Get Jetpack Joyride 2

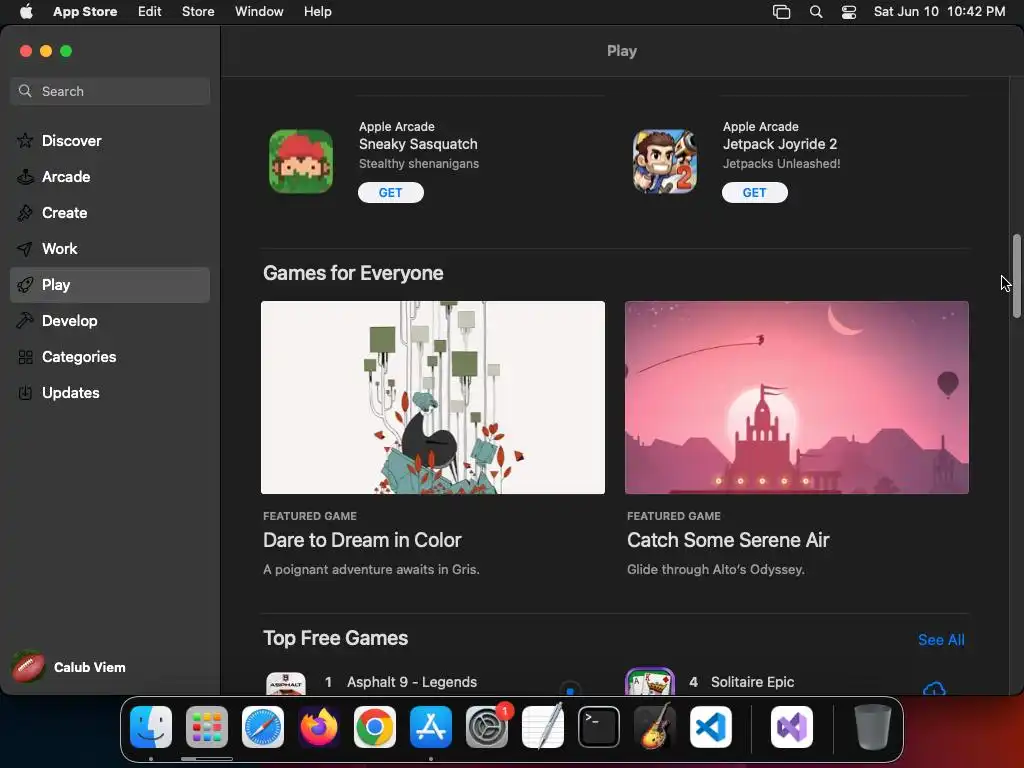[x=754, y=193]
